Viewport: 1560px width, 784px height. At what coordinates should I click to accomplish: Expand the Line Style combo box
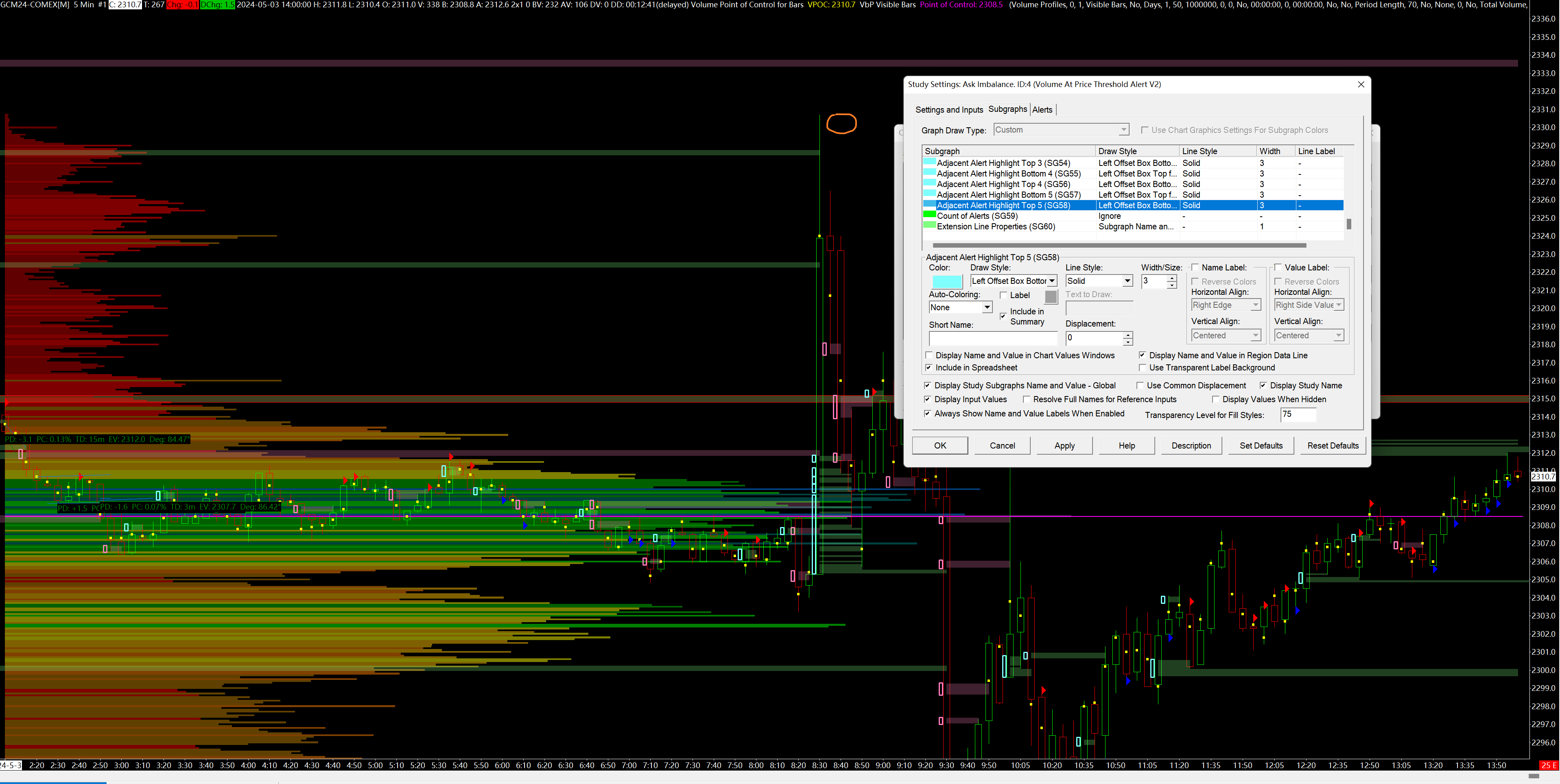pyautogui.click(x=1127, y=281)
